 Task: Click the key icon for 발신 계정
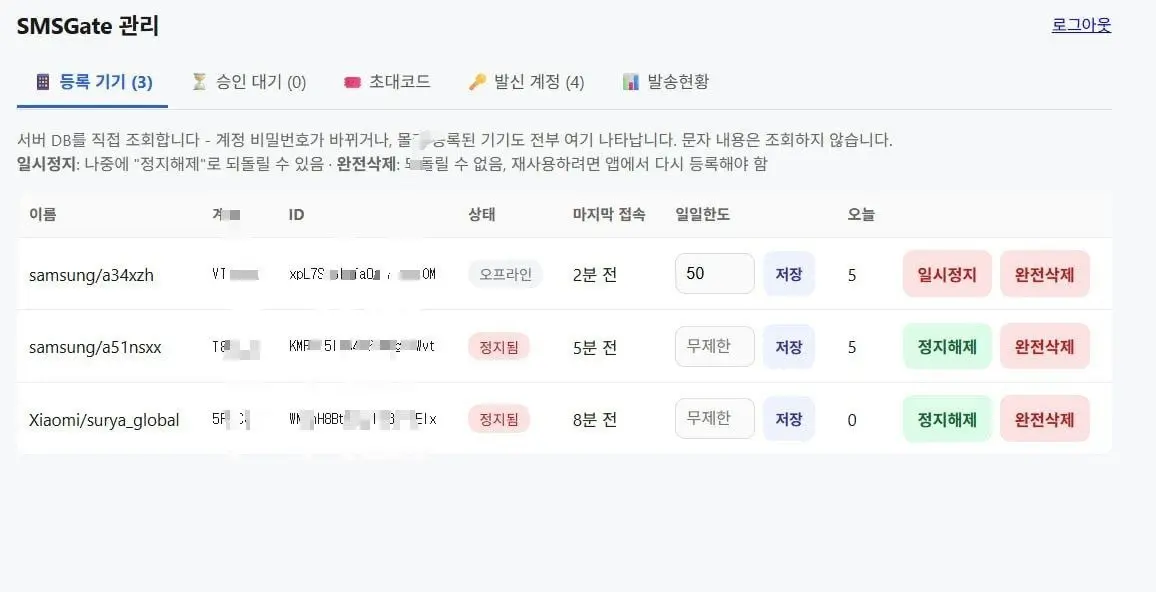click(x=477, y=81)
